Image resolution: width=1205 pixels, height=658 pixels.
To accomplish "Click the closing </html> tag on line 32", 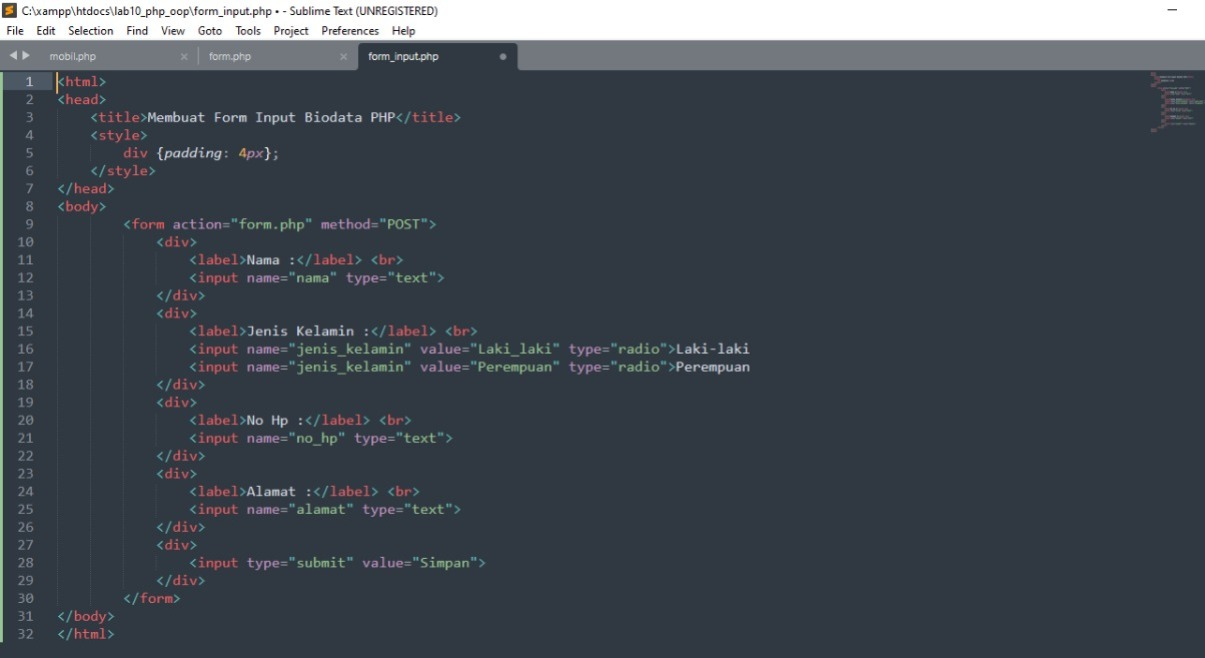I will point(86,634).
